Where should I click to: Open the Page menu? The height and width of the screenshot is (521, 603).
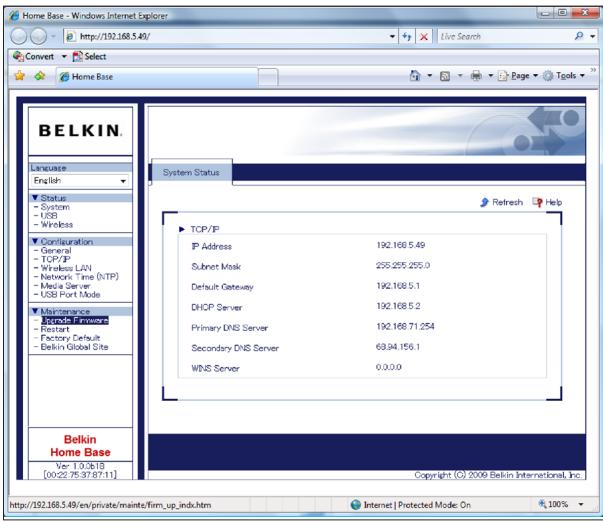click(x=518, y=76)
